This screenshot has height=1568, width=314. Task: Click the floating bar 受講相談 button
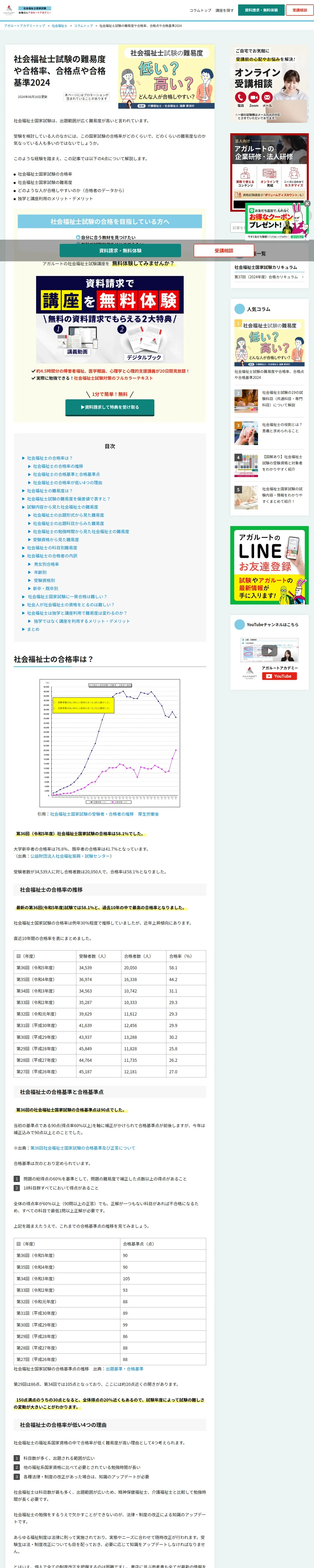(x=224, y=251)
